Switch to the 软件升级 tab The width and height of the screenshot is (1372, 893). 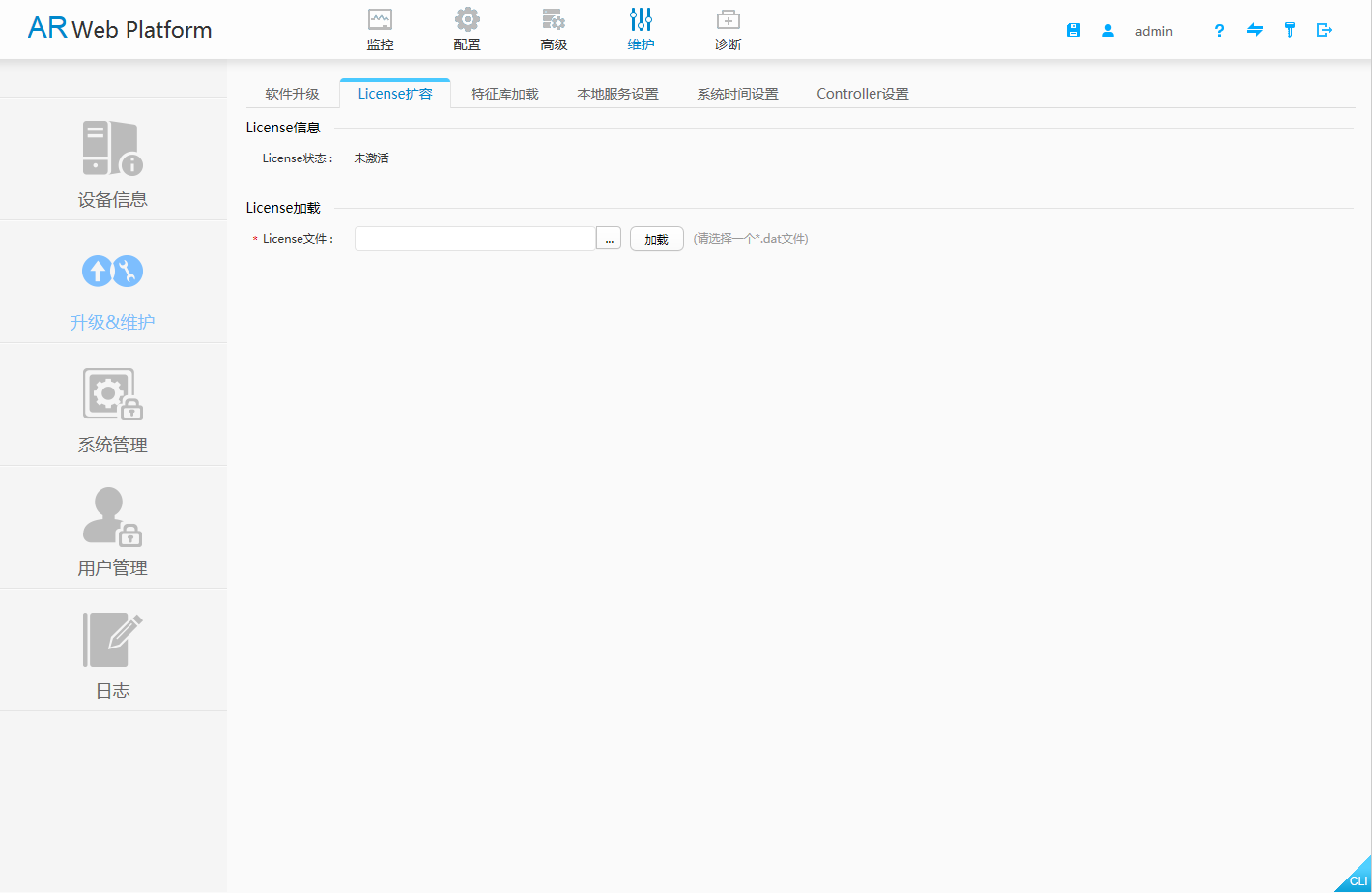pos(292,94)
